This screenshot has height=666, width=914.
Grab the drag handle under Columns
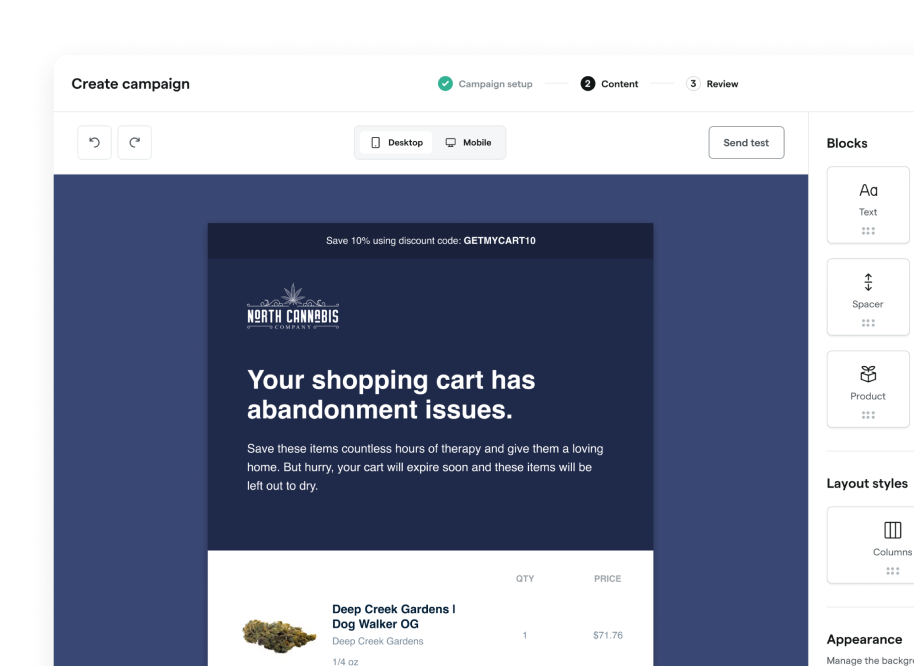point(892,572)
